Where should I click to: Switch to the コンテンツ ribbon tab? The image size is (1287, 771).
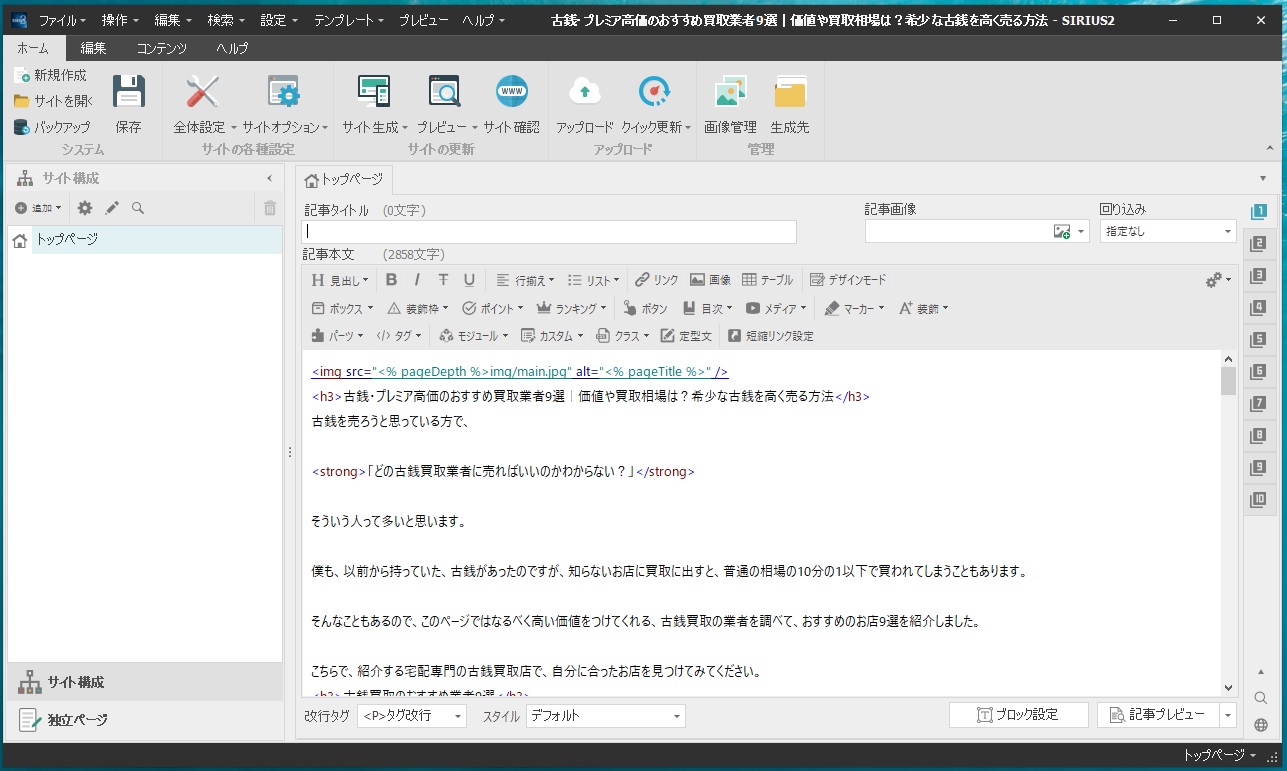coord(162,48)
